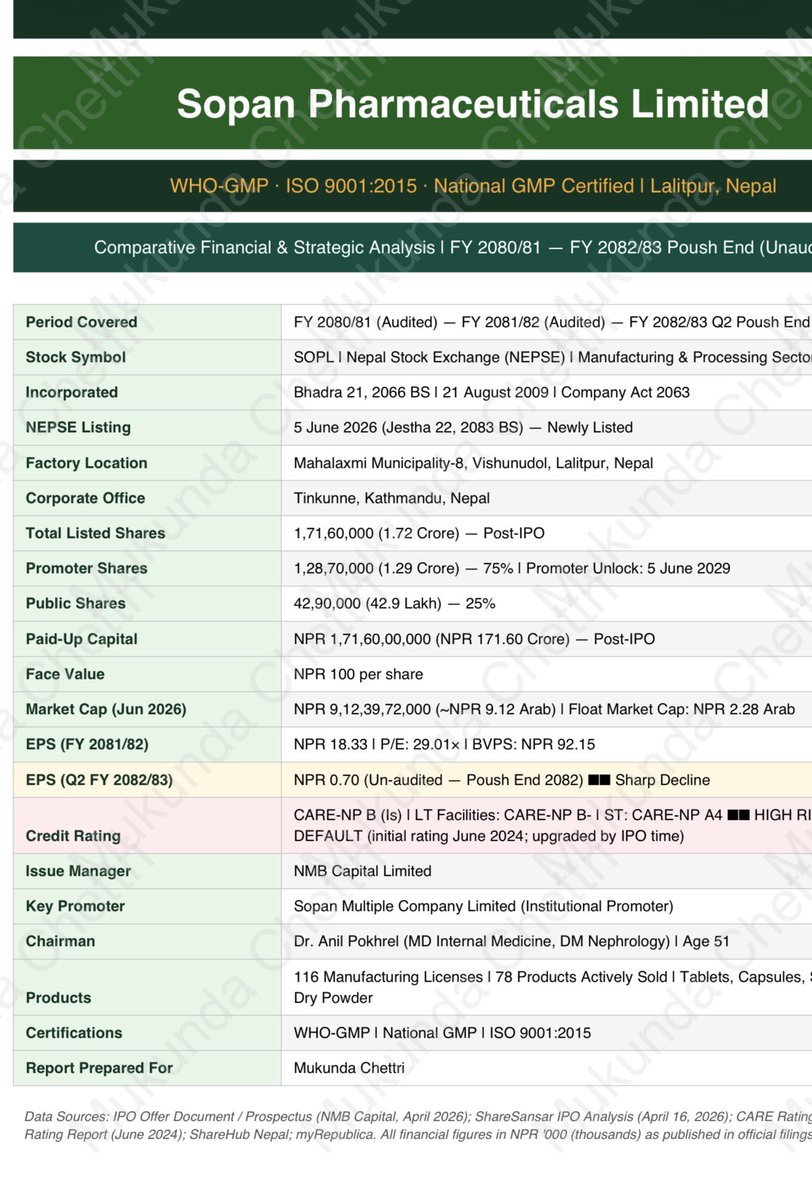
Task: Click the 'Issue Manager' row label
Action: [78, 871]
